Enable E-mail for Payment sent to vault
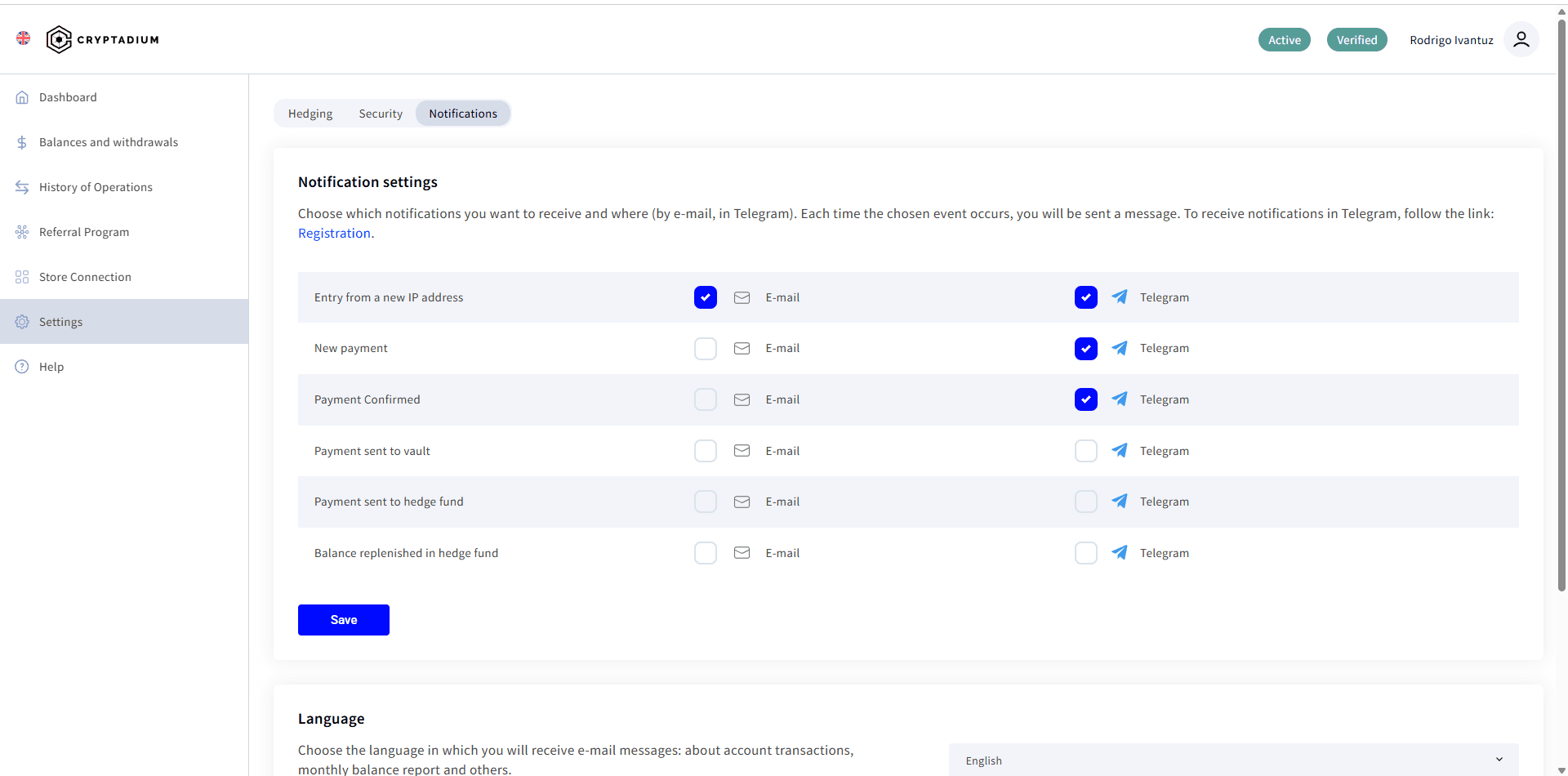This screenshot has width=1568, height=776. [x=706, y=451]
